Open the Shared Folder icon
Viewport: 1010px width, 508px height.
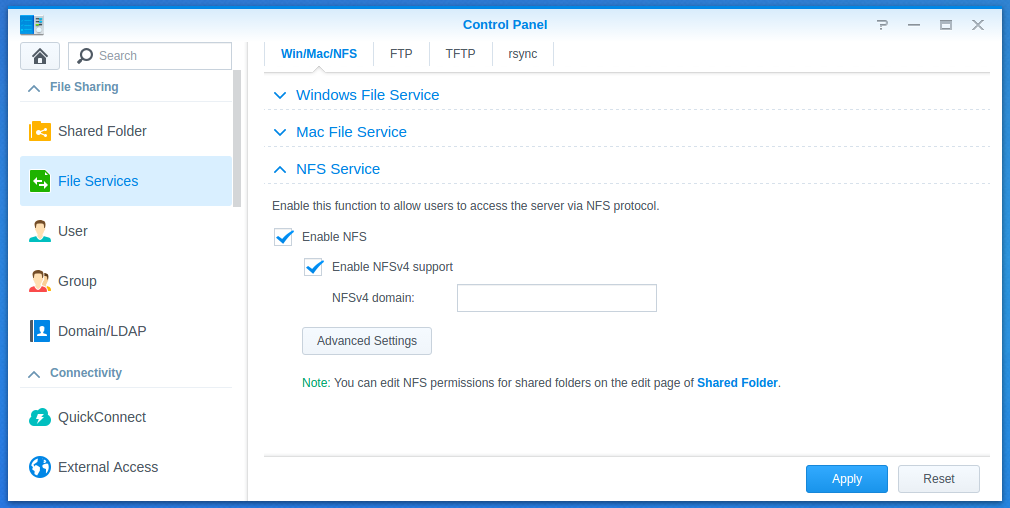pos(40,131)
